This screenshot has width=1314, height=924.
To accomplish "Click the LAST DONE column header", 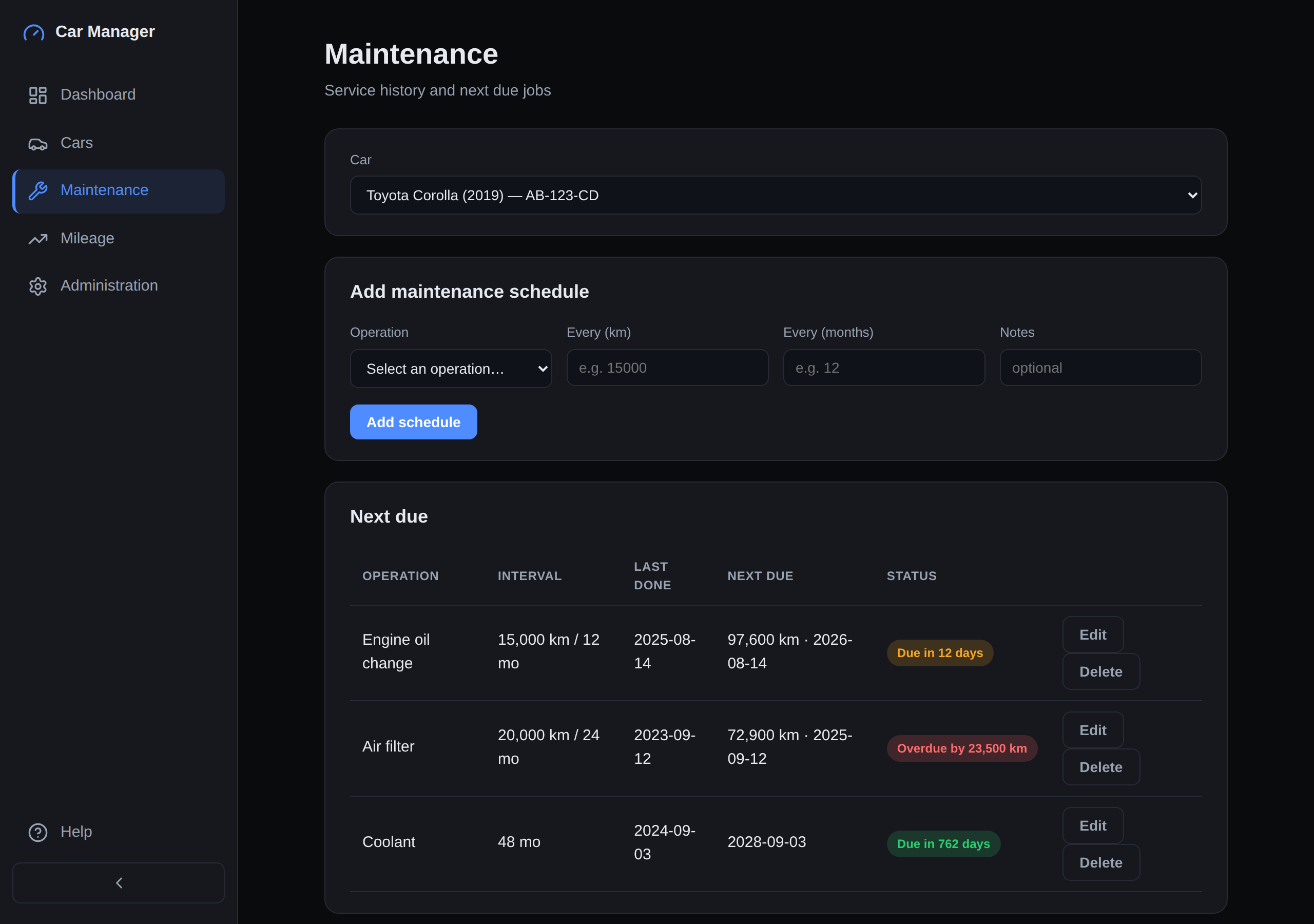I will coord(652,576).
